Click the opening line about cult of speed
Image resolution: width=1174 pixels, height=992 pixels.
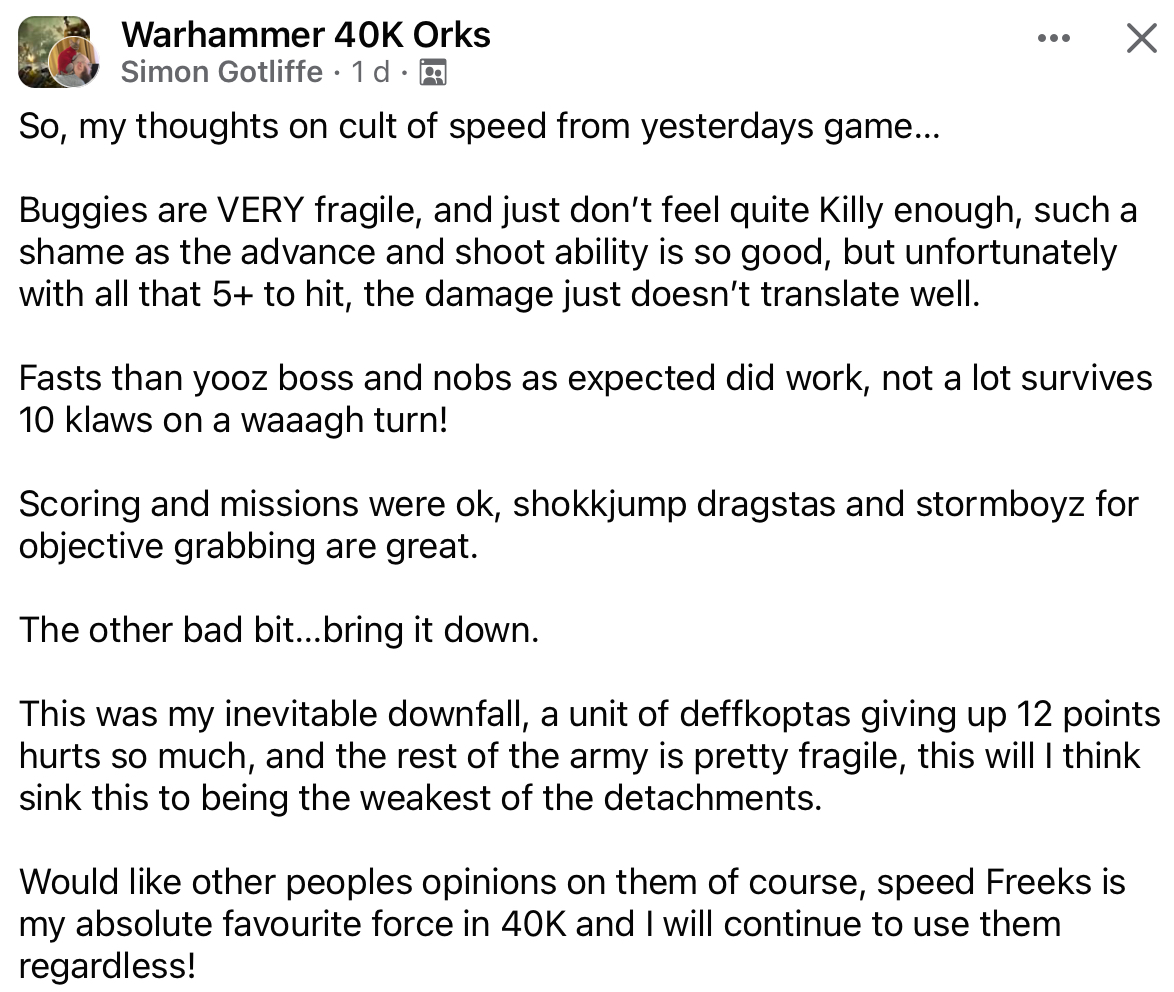(x=478, y=126)
